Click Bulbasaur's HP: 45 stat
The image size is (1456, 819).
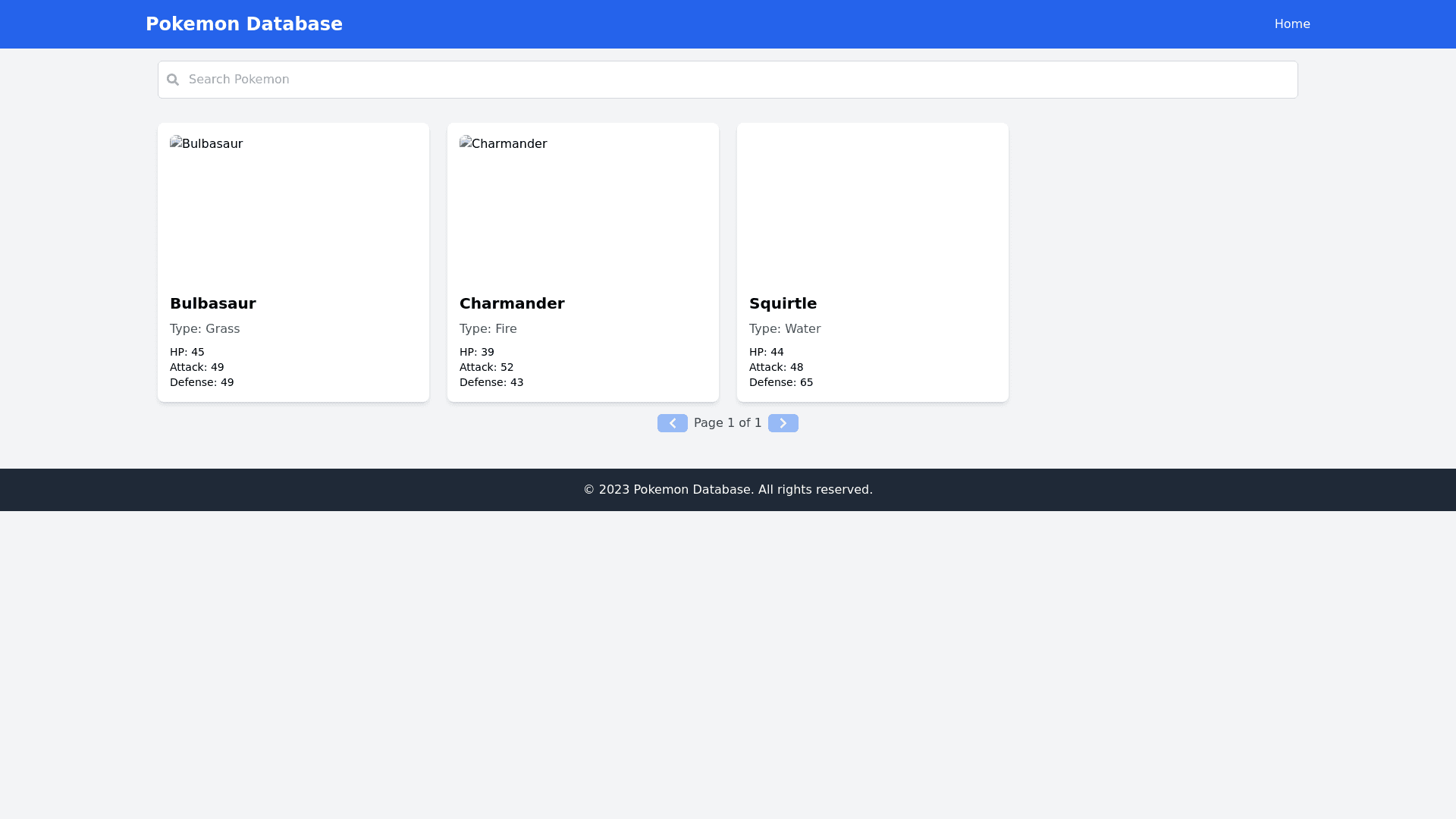187,352
